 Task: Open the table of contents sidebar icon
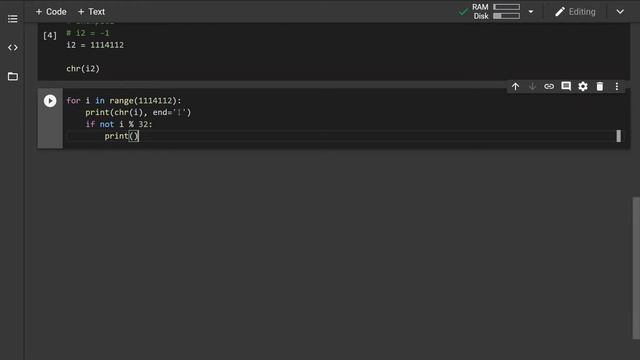pos(13,19)
